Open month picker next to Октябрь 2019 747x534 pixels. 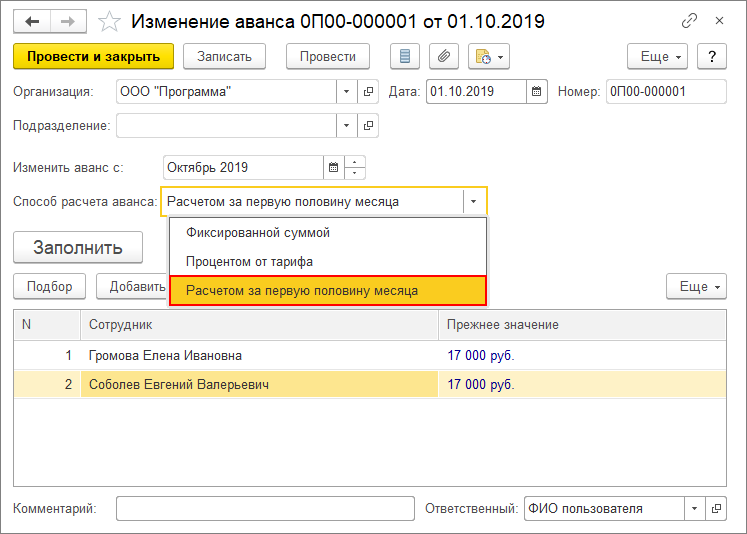click(333, 168)
